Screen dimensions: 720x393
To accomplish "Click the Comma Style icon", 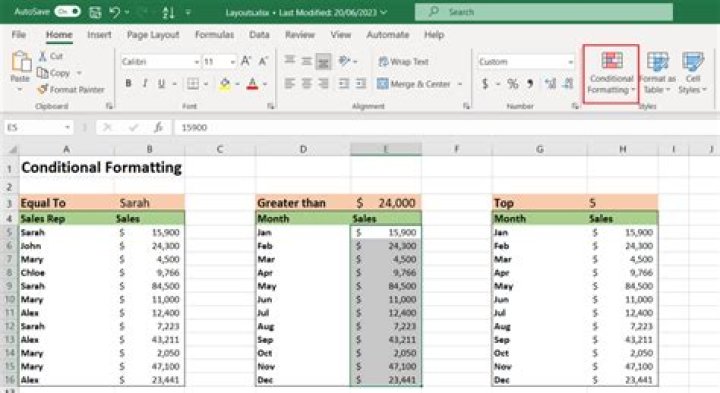I will [x=530, y=84].
